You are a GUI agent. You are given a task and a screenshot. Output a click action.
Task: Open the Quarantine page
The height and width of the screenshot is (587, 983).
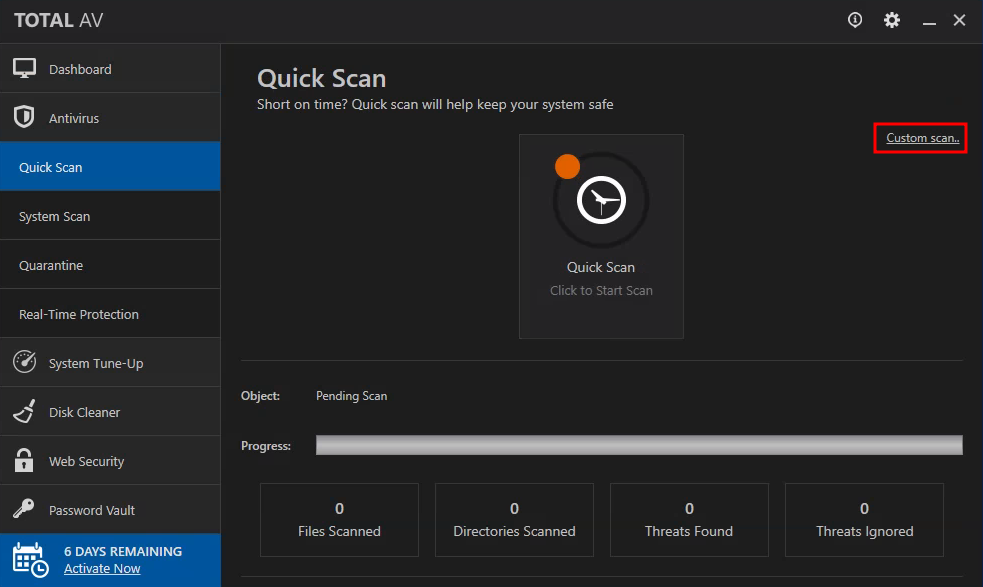pyautogui.click(x=110, y=265)
